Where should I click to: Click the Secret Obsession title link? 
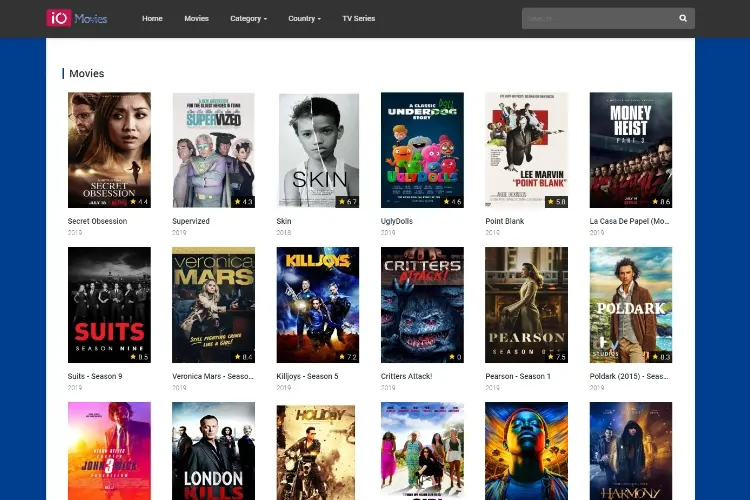(97, 221)
